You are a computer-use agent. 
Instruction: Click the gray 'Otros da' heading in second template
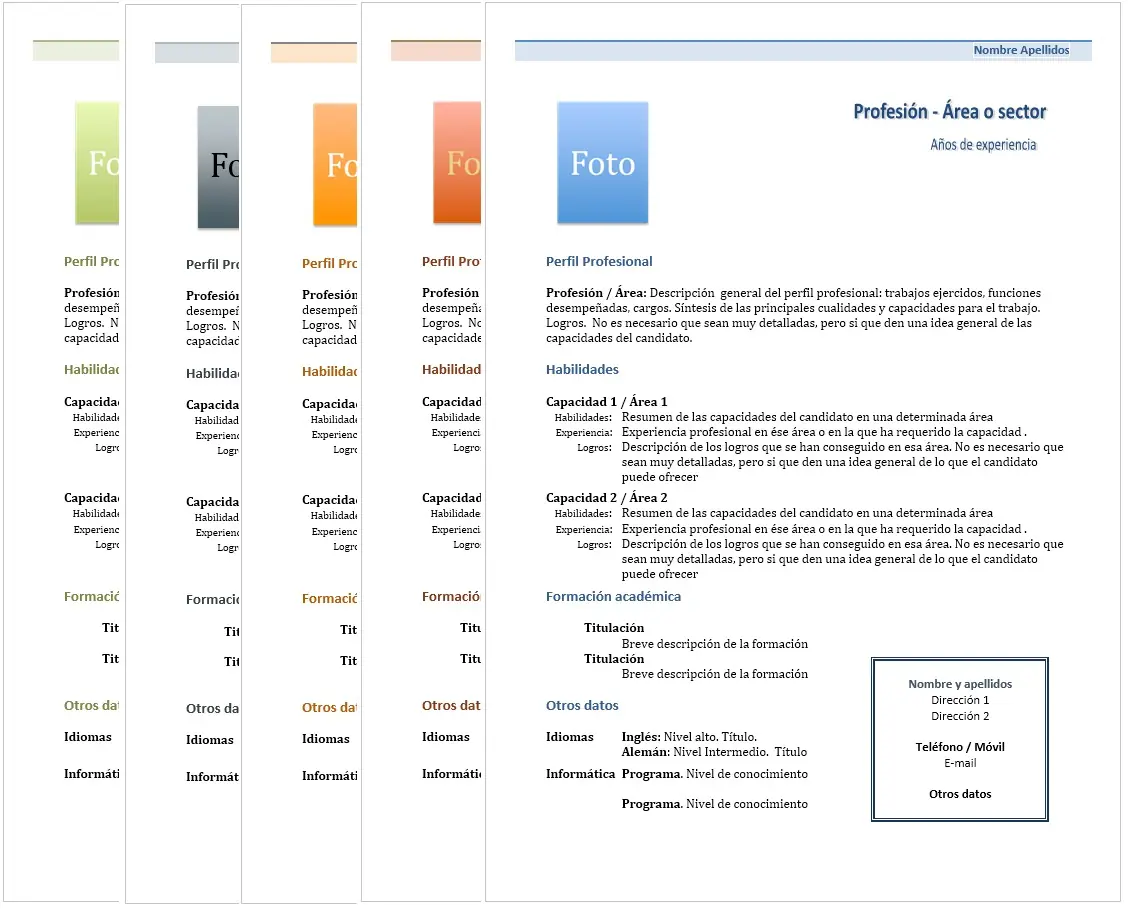click(x=212, y=708)
